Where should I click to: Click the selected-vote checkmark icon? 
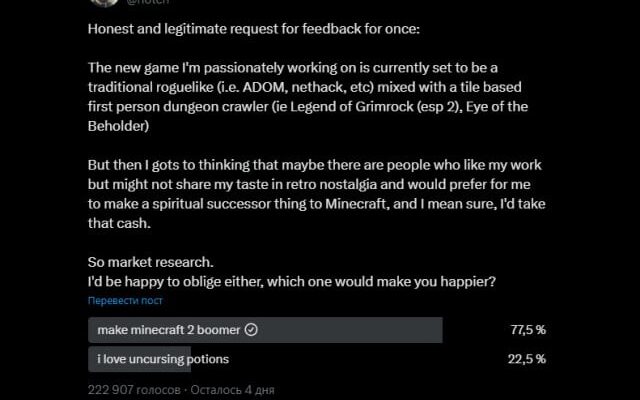(x=251, y=330)
